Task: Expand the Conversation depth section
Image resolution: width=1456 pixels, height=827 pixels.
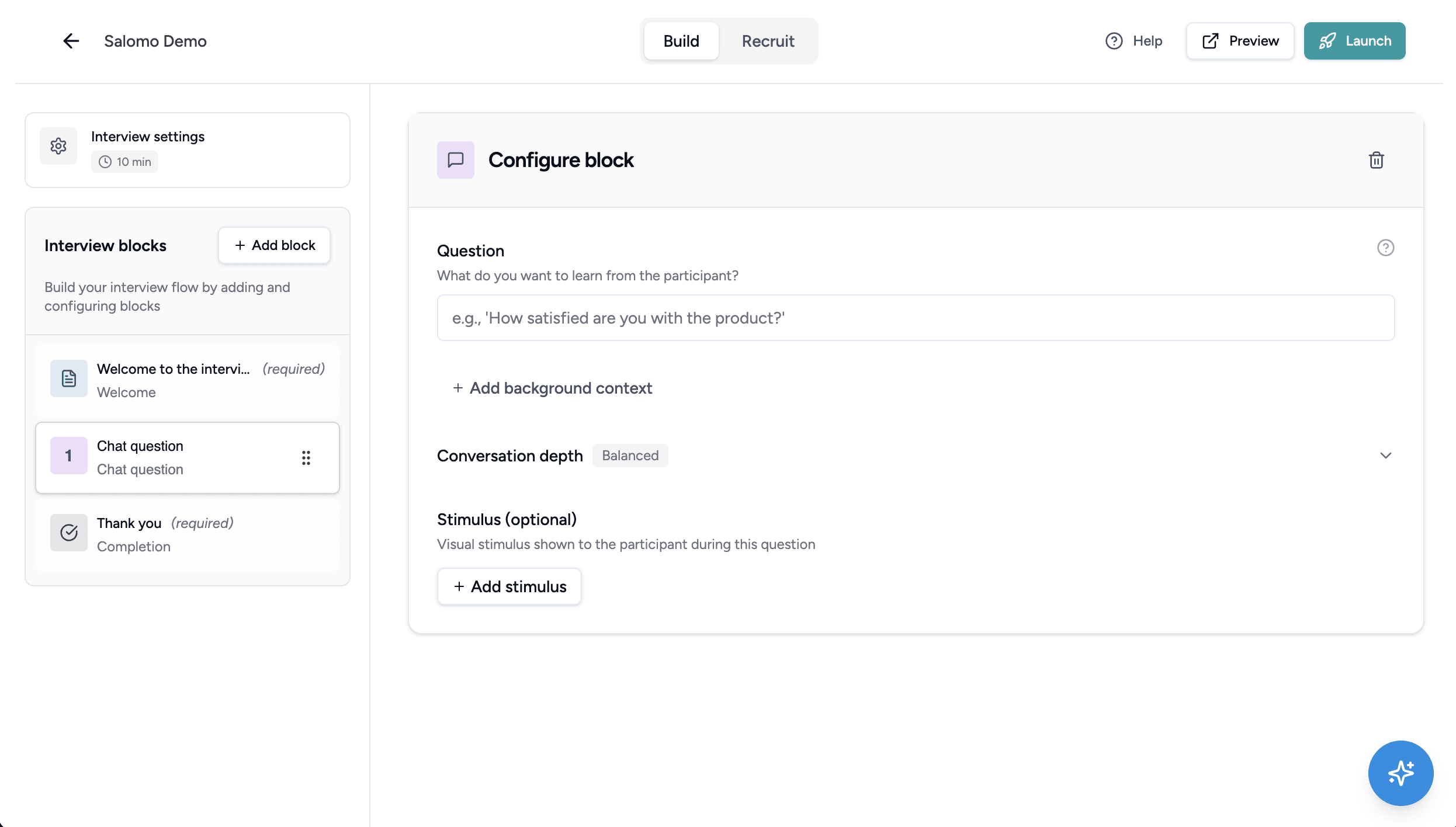Action: [1386, 456]
